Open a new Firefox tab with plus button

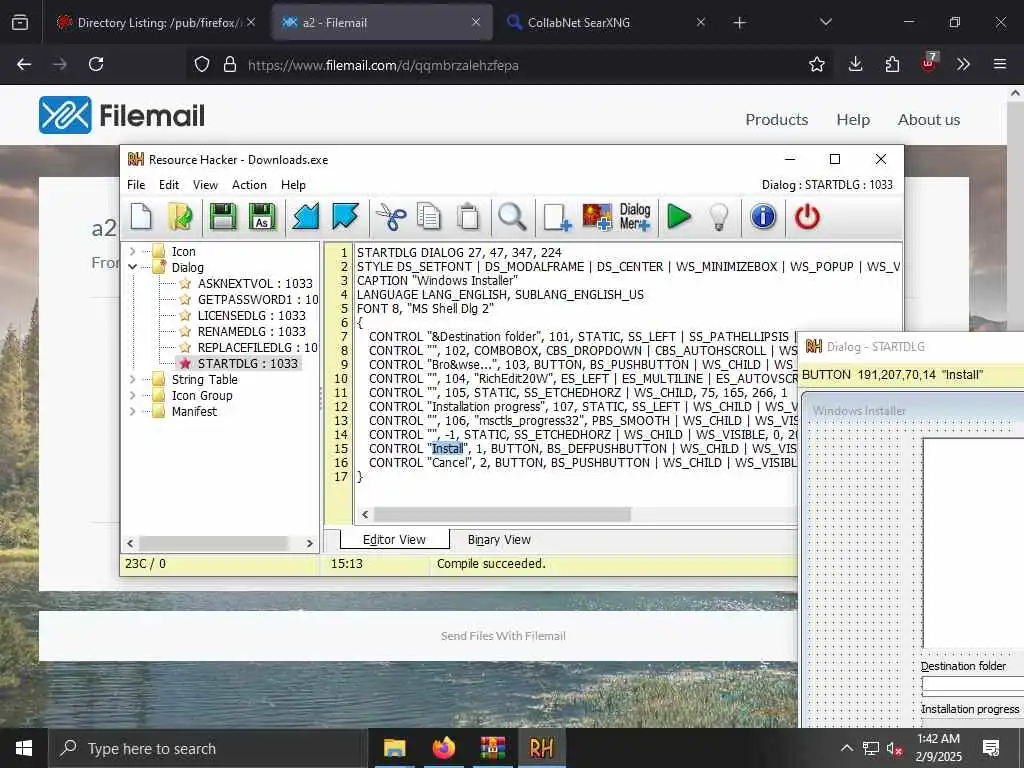[x=739, y=22]
